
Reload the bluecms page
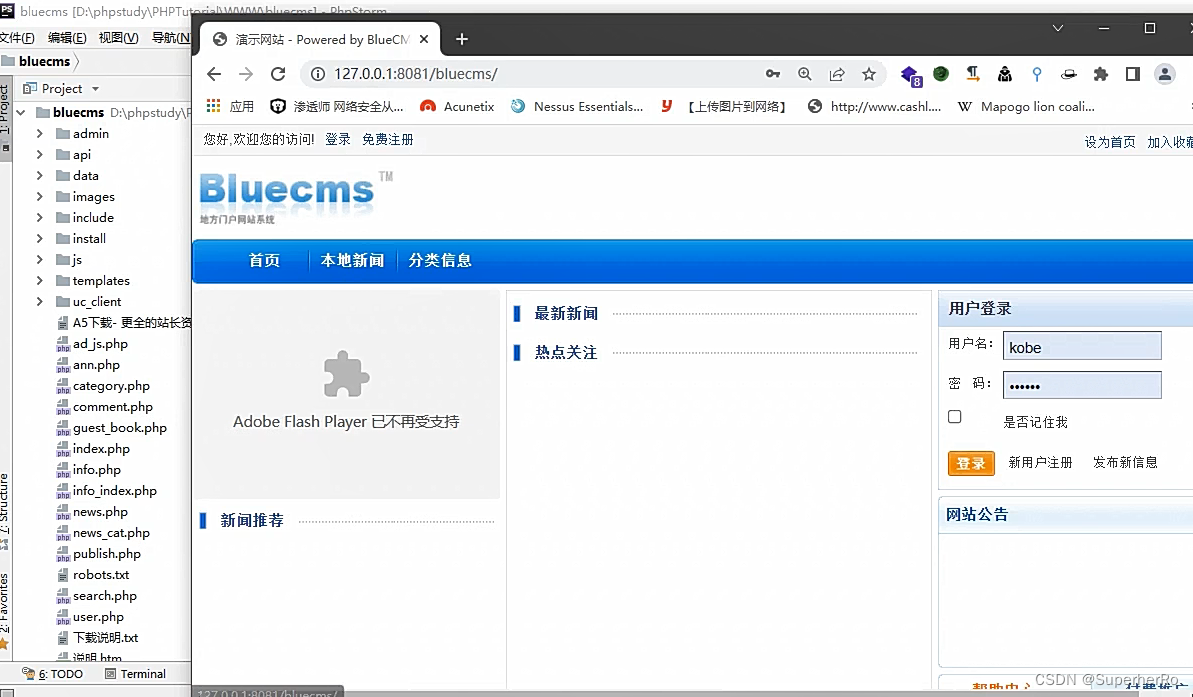[x=278, y=74]
